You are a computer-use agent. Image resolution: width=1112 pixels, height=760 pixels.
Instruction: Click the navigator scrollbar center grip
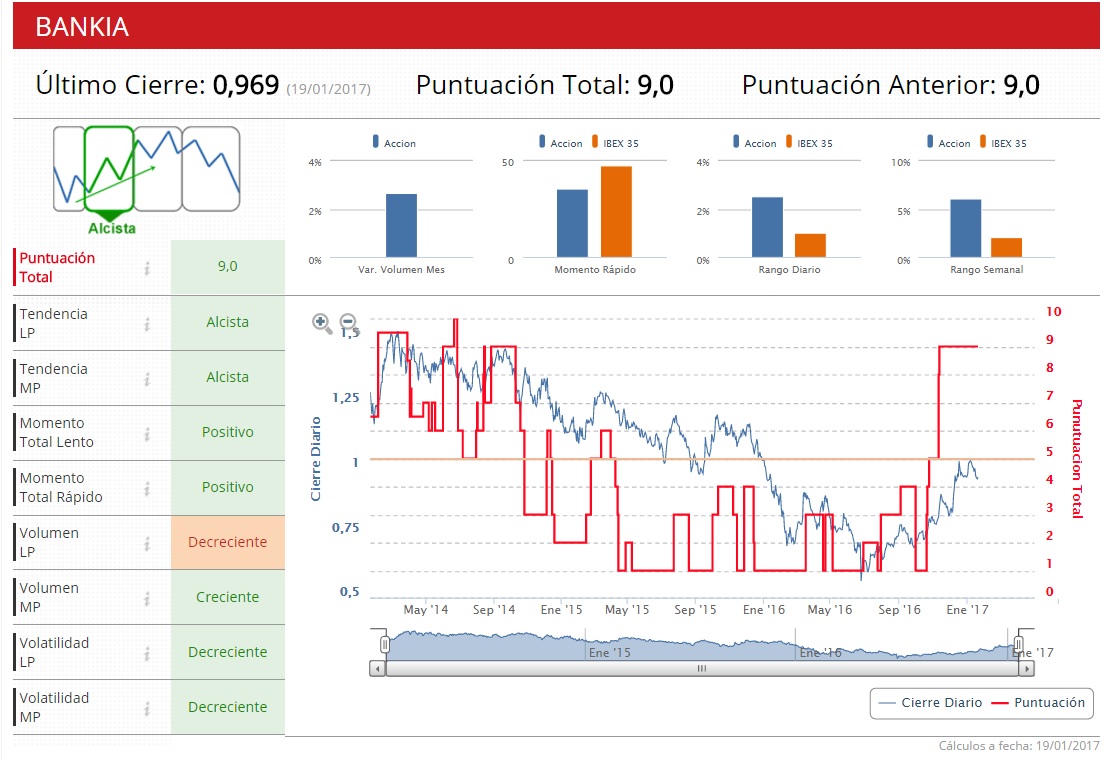701,669
